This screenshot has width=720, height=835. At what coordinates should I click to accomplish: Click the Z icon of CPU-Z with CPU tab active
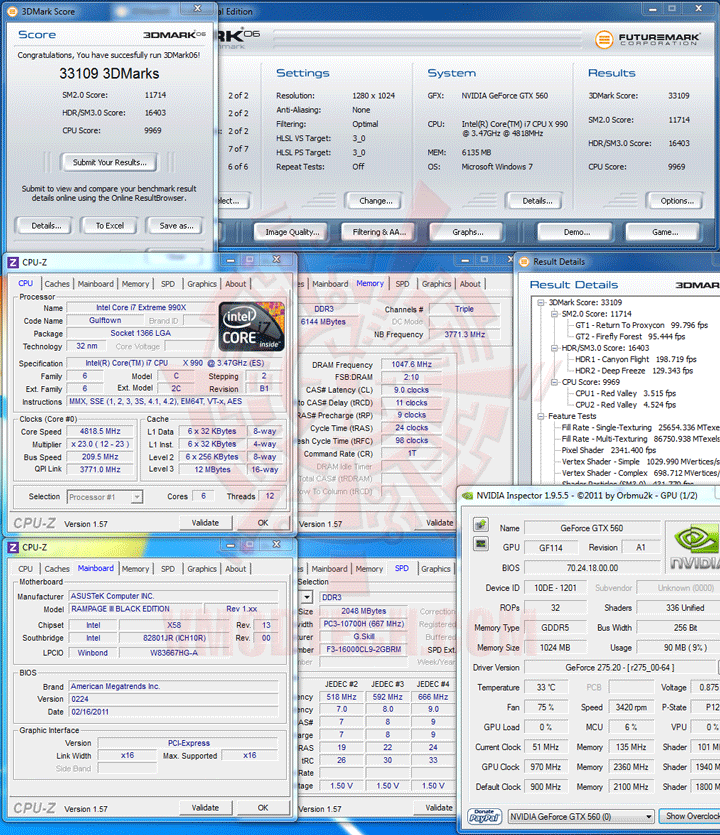13,262
